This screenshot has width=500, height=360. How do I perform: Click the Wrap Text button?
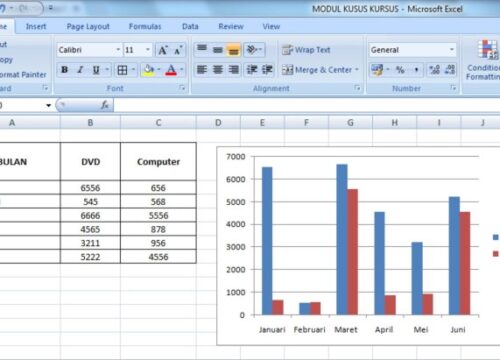click(x=306, y=50)
